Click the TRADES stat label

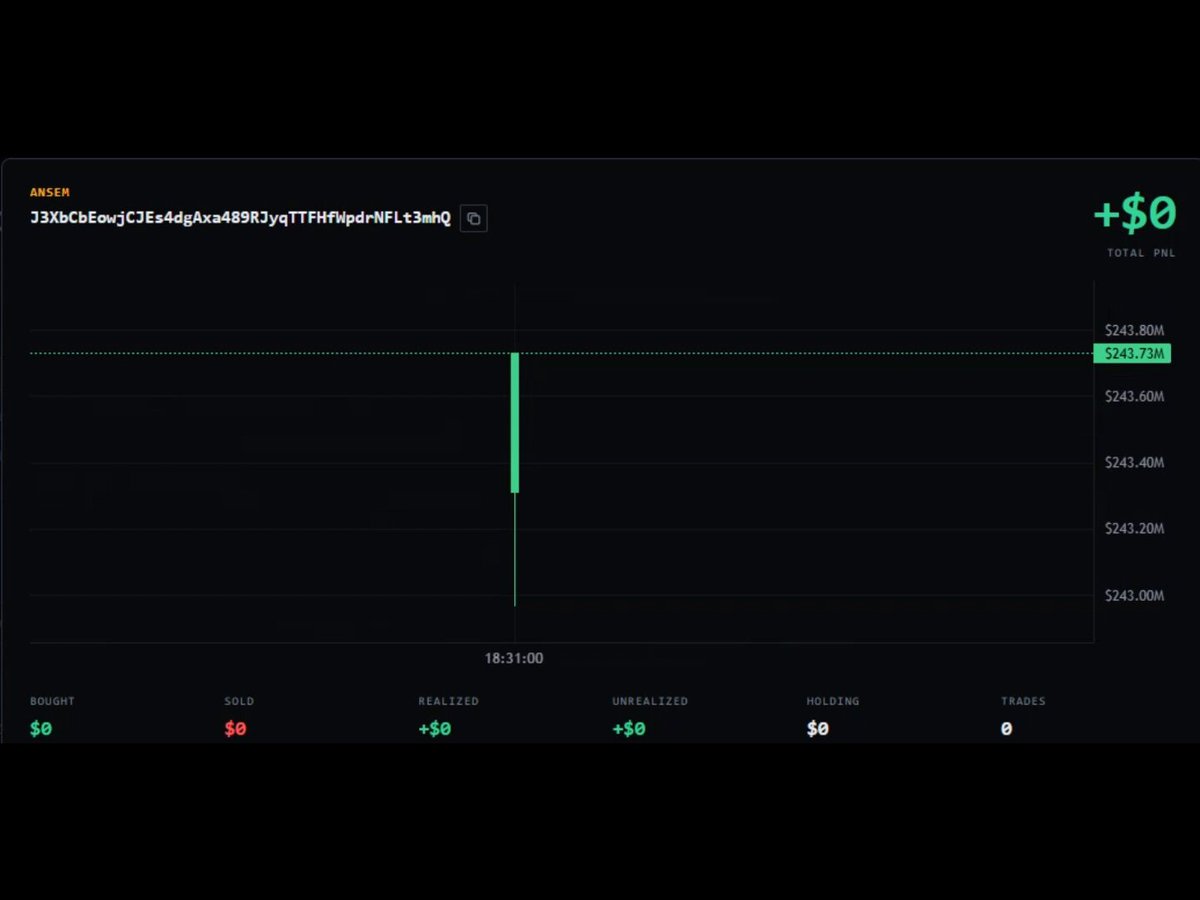coord(1023,701)
